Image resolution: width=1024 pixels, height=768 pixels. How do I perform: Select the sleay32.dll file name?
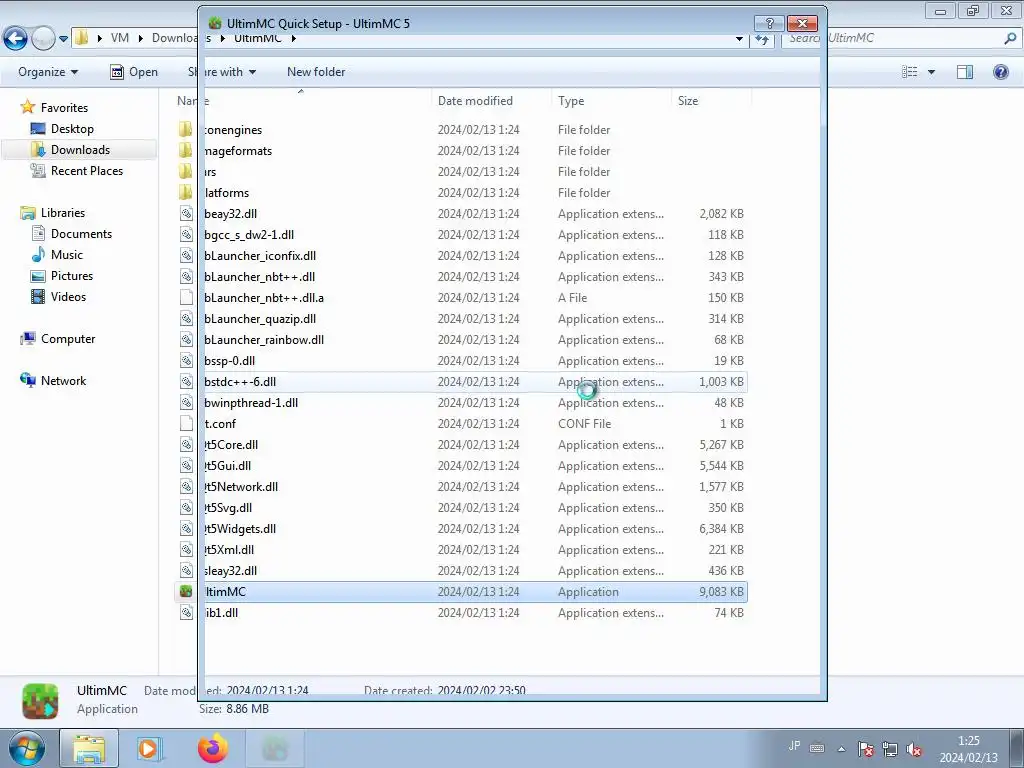[x=231, y=571]
